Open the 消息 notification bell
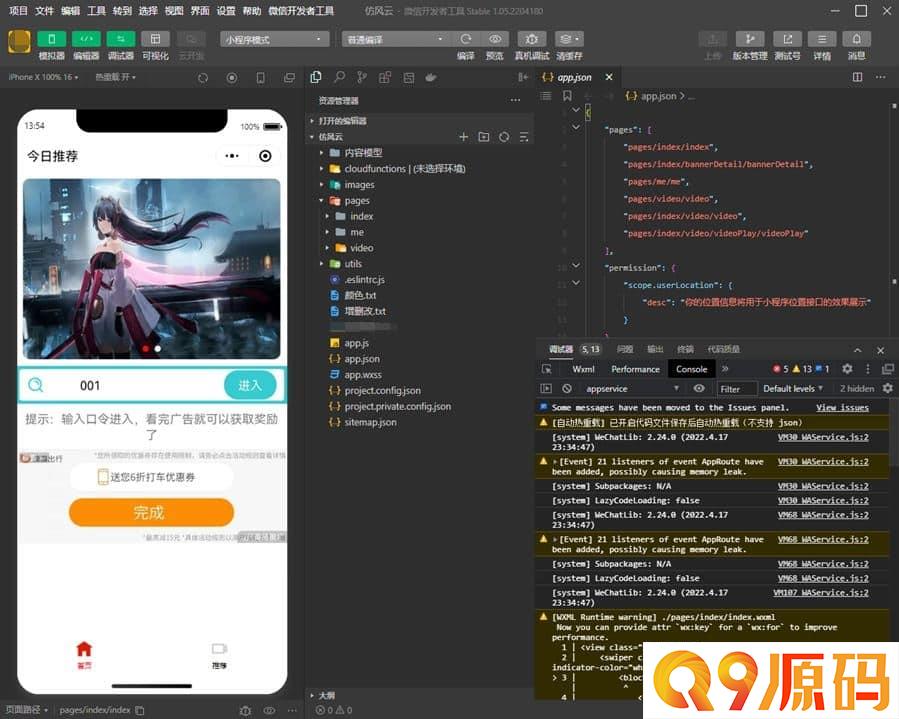899x719 pixels. (x=857, y=39)
